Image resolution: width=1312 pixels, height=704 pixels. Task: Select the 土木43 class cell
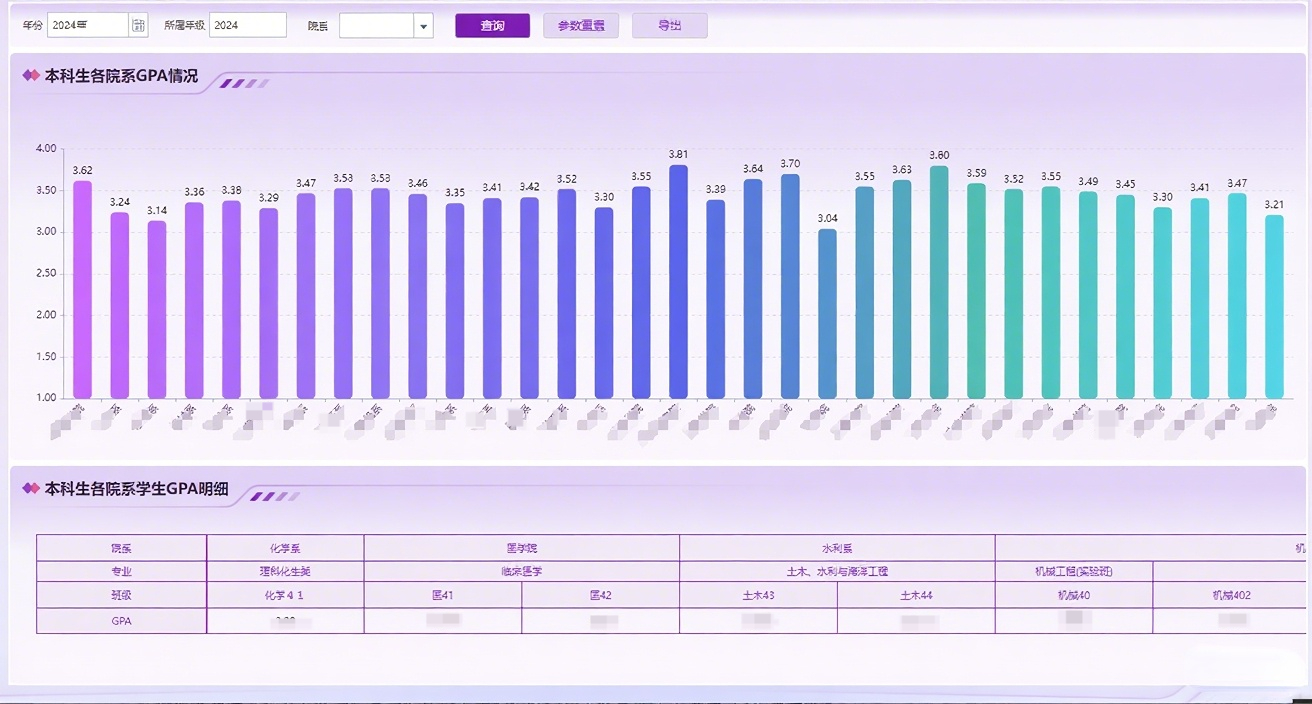tap(758, 595)
